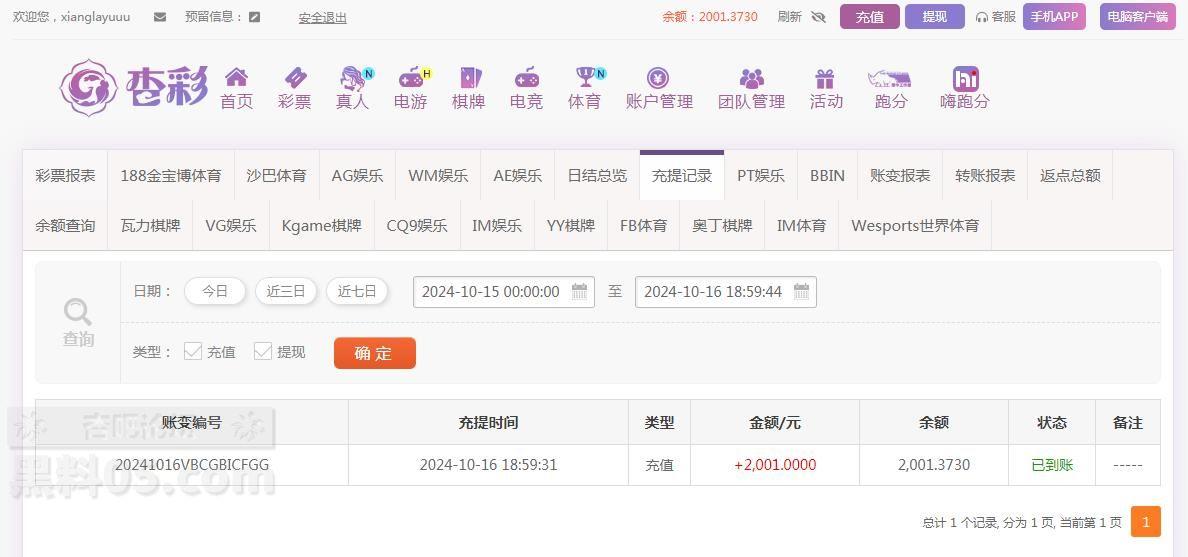Go to 首页 home icon
The height and width of the screenshot is (557, 1188).
236,77
